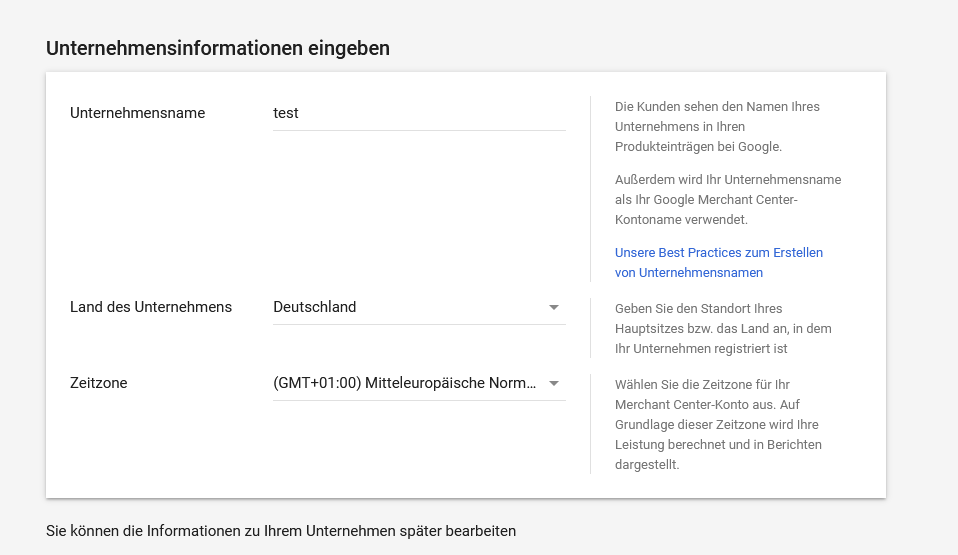Click the "Unternehmensinformationen eingeben" heading
Viewport: 958px width, 555px height.
pyautogui.click(x=218, y=48)
